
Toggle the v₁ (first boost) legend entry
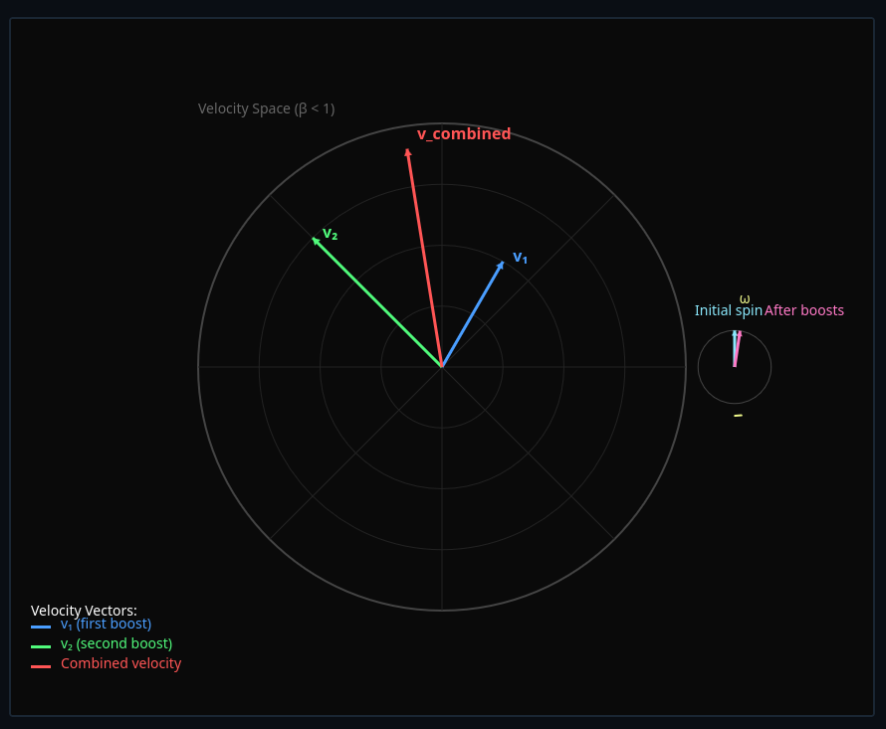(105, 623)
